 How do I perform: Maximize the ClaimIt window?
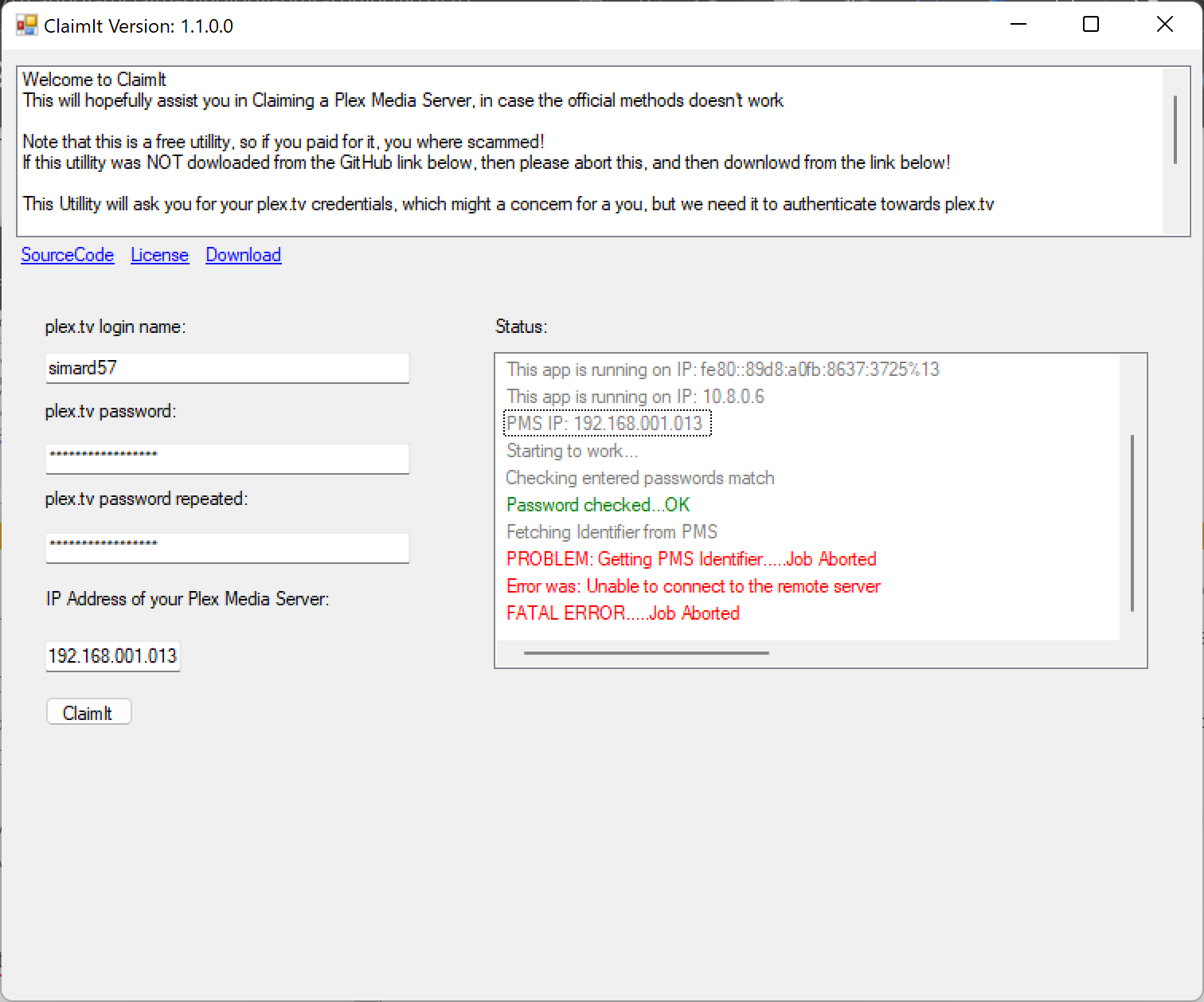click(x=1091, y=25)
